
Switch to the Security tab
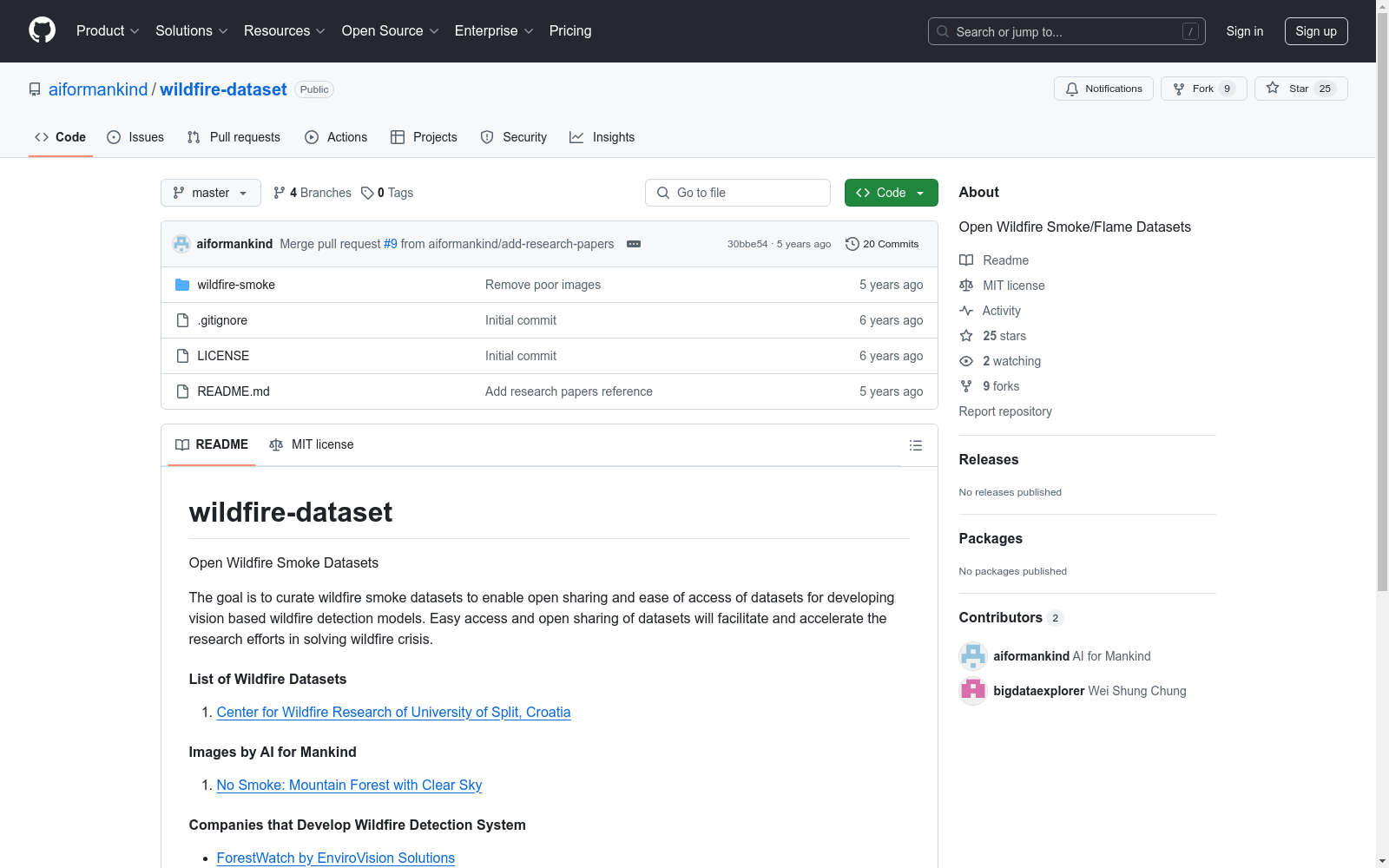click(514, 137)
